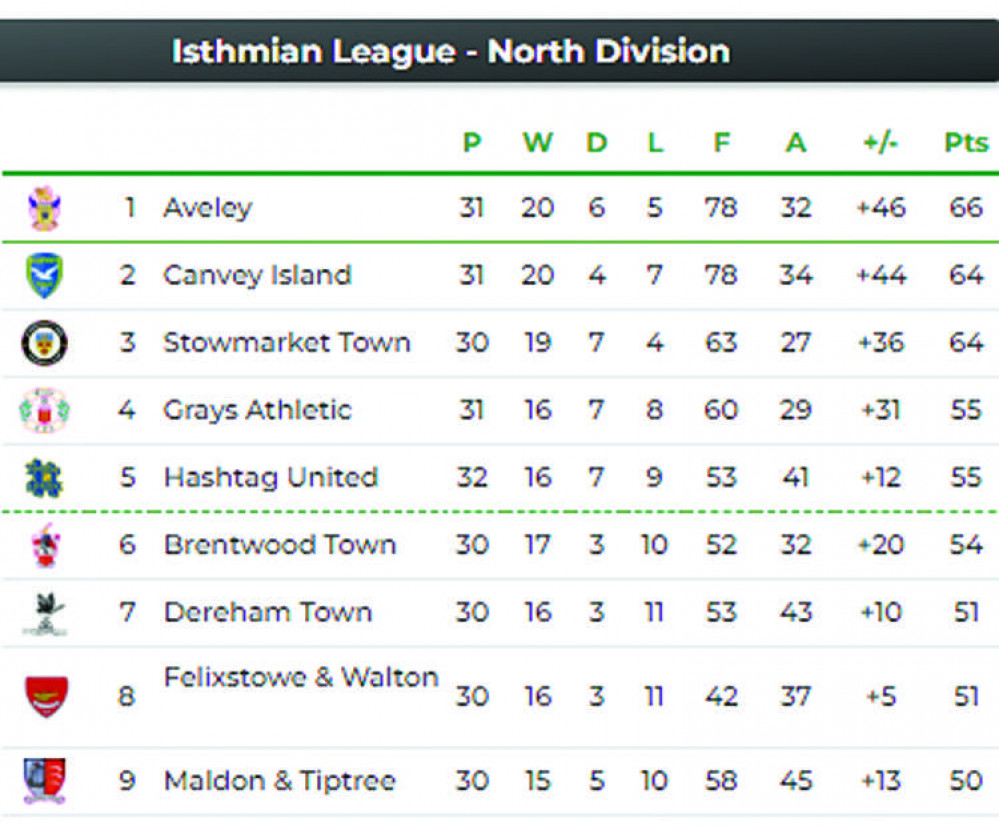Click the Brentwood Town crest
Screen dimensions: 999x826
[45, 546]
